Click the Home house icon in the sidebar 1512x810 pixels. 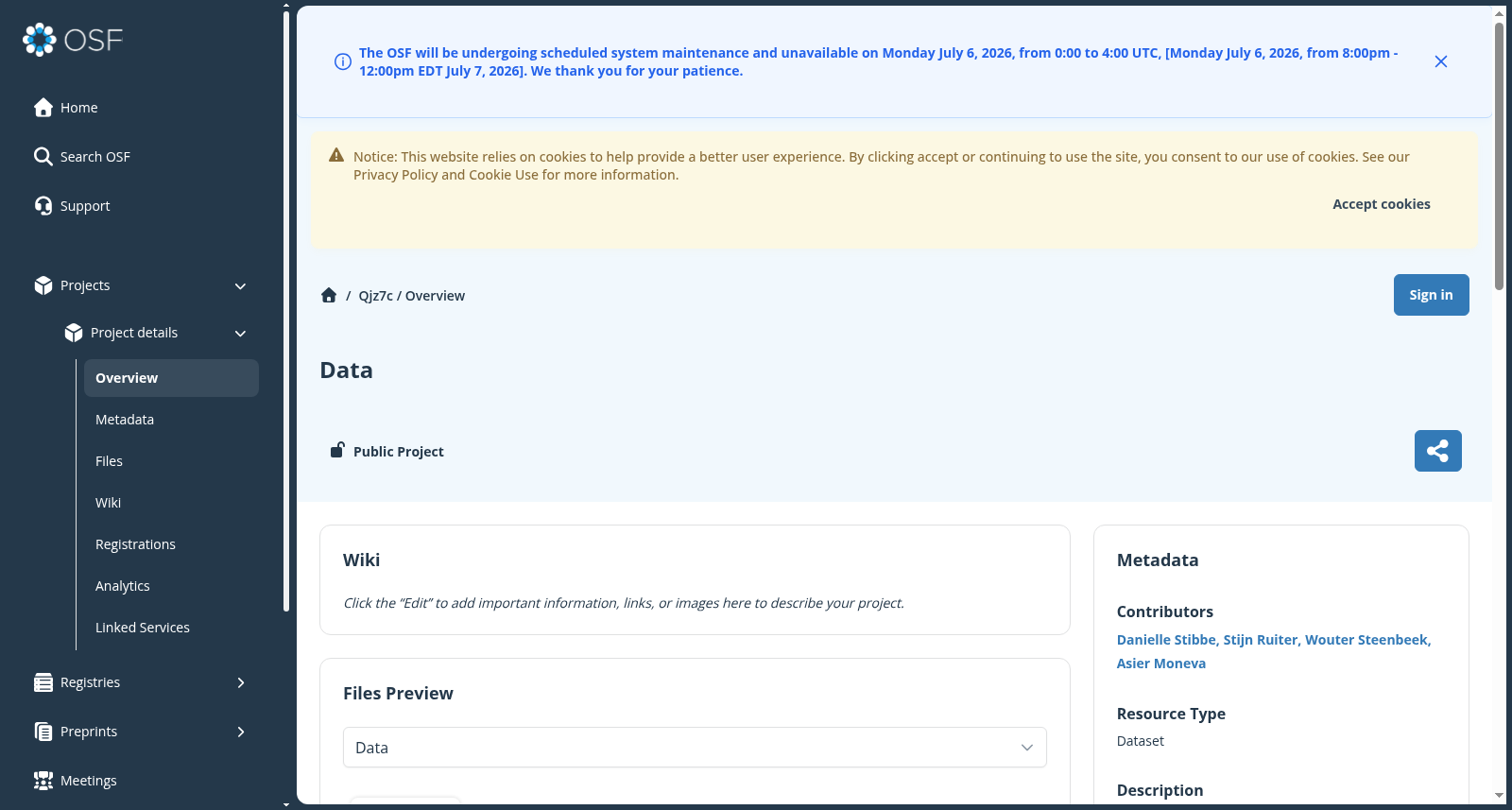pyautogui.click(x=43, y=108)
